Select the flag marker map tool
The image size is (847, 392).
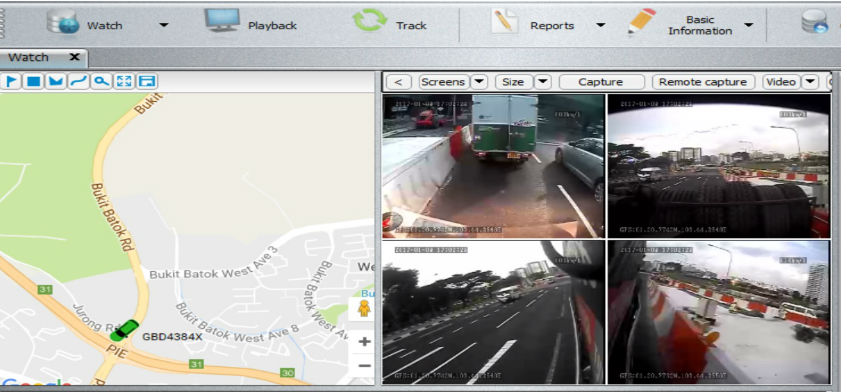pos(11,82)
